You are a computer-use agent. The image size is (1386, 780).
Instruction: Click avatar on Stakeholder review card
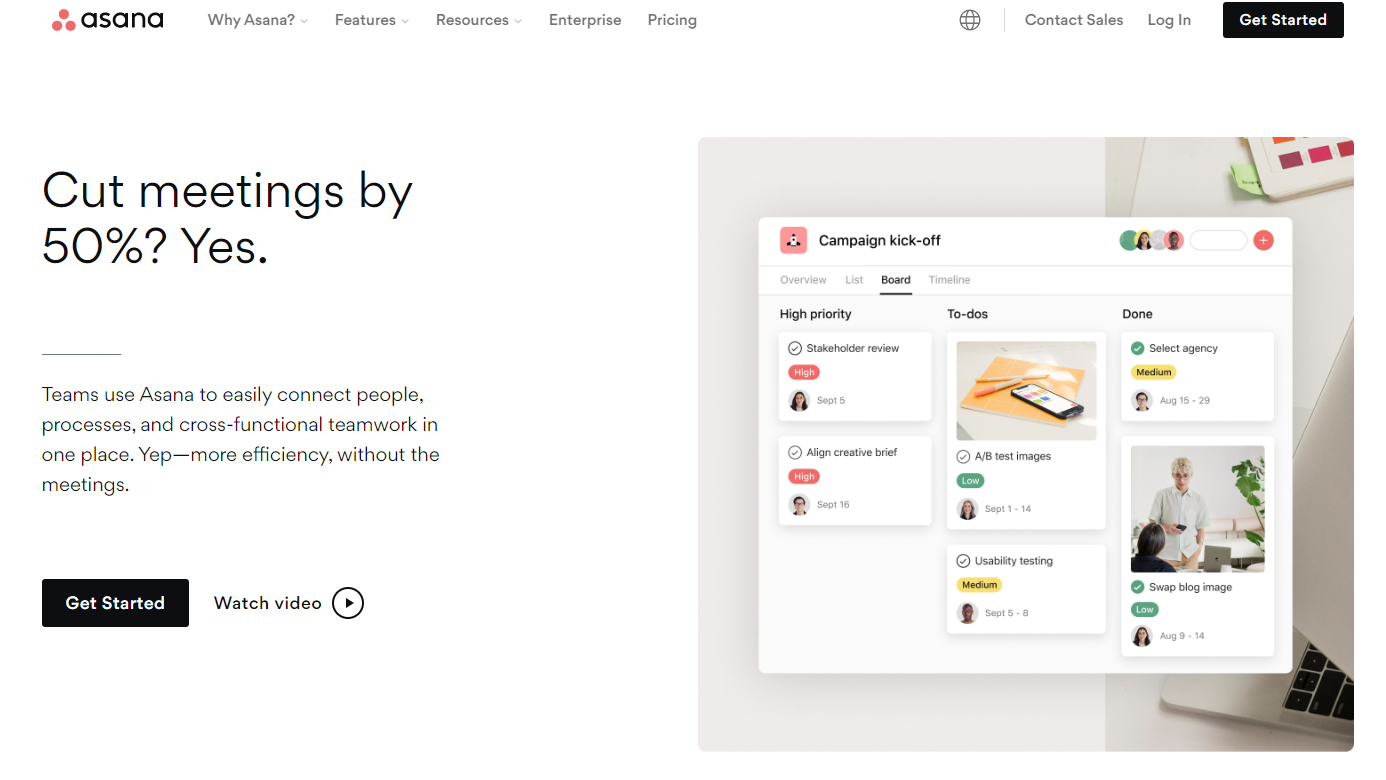coord(799,401)
